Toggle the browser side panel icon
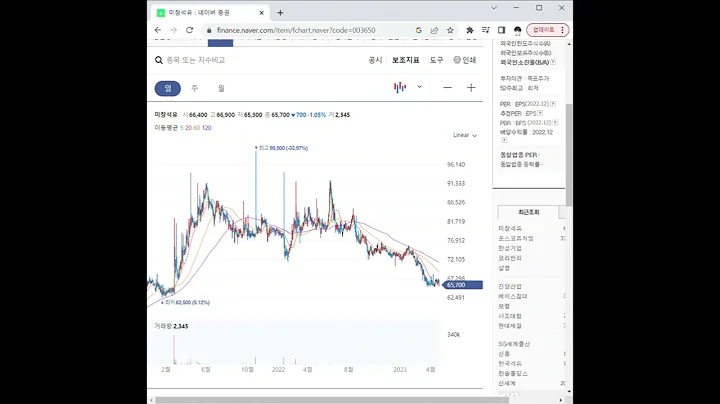 click(501, 30)
